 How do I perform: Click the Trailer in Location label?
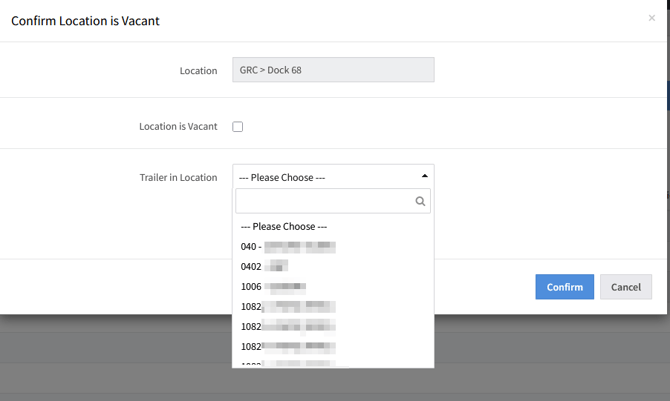click(x=178, y=177)
